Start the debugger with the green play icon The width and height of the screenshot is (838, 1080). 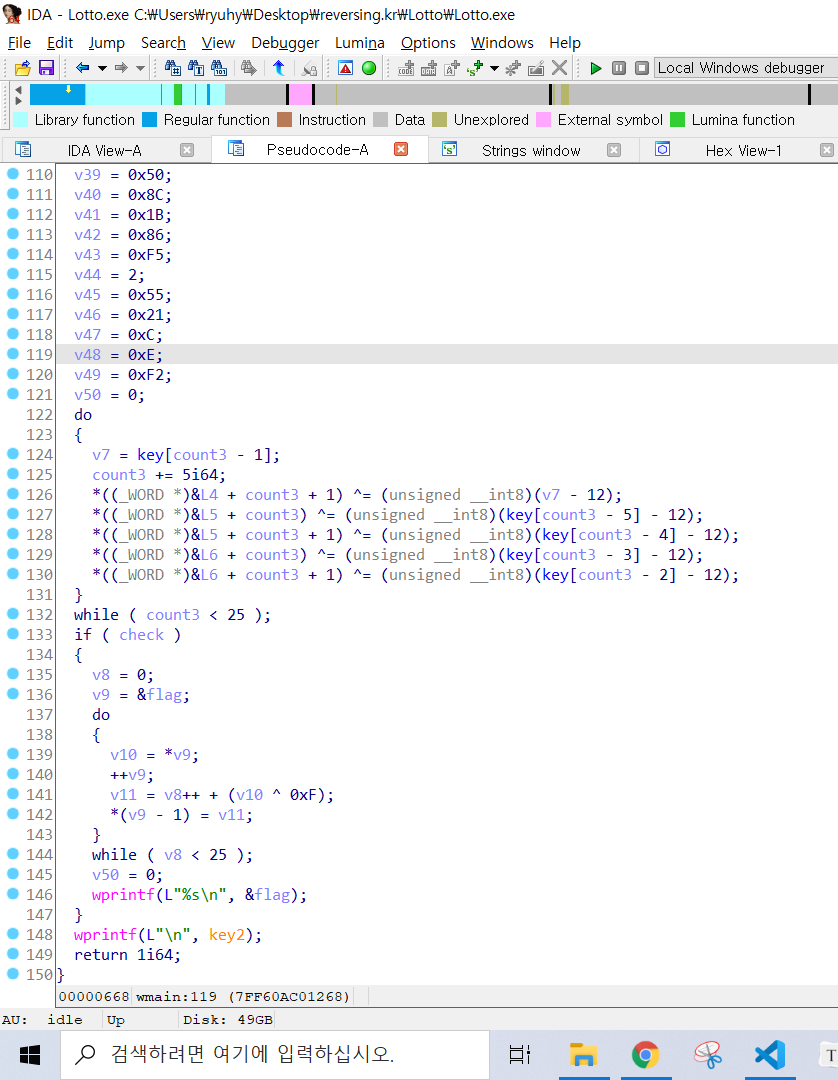pos(596,69)
